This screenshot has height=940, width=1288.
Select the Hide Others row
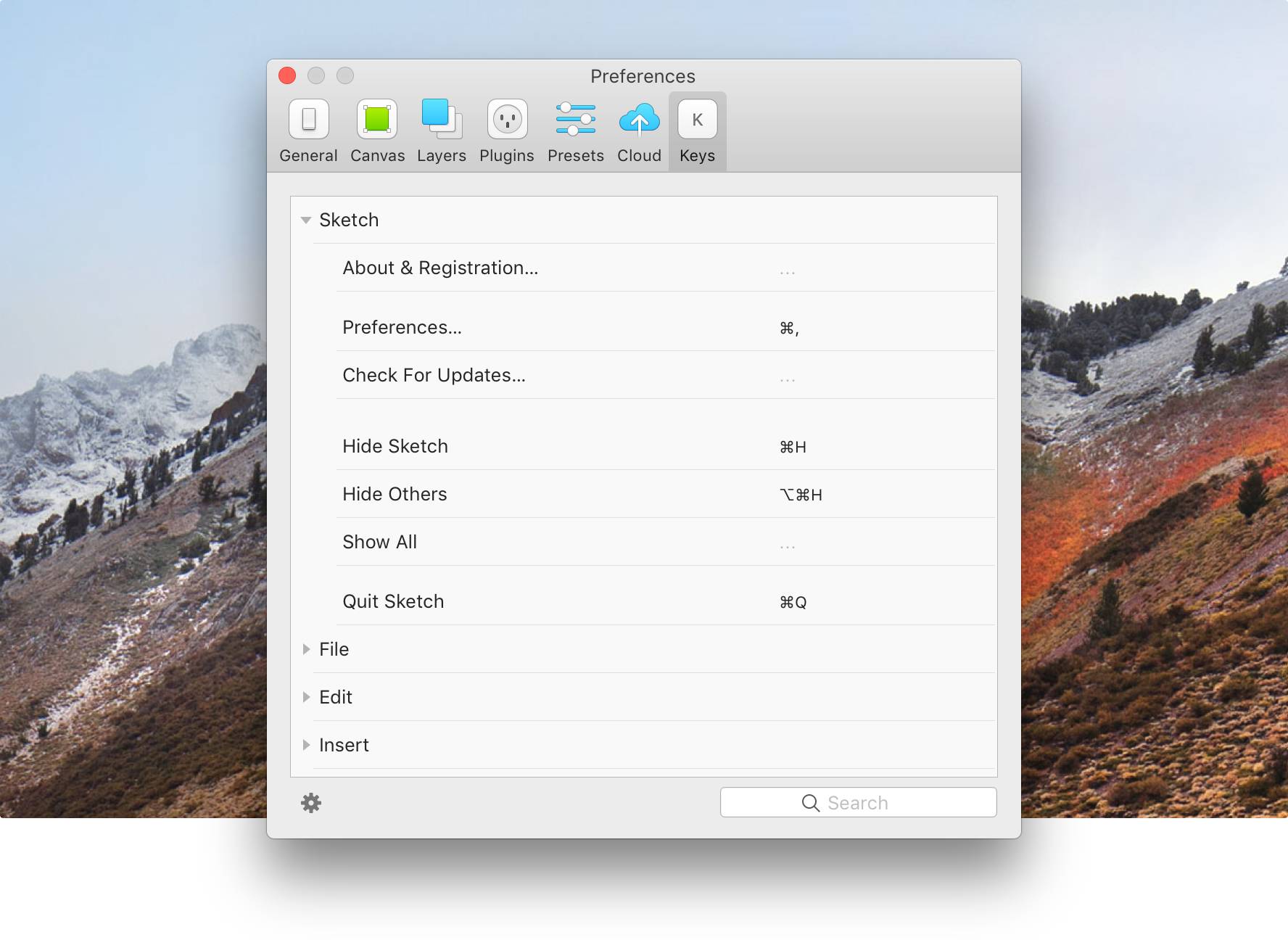click(x=666, y=494)
